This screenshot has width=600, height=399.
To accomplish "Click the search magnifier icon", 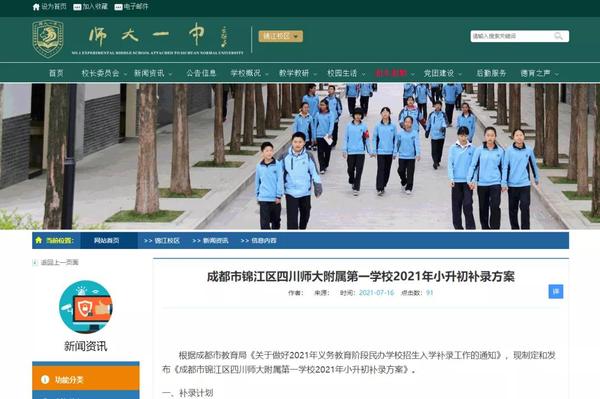I will 559,36.
